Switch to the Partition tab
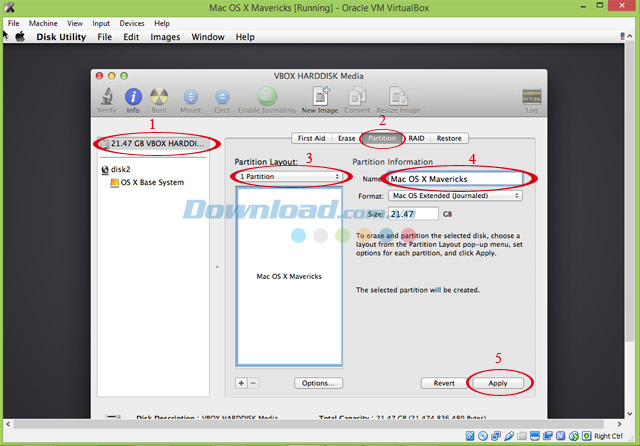This screenshot has width=640, height=446. (x=382, y=138)
